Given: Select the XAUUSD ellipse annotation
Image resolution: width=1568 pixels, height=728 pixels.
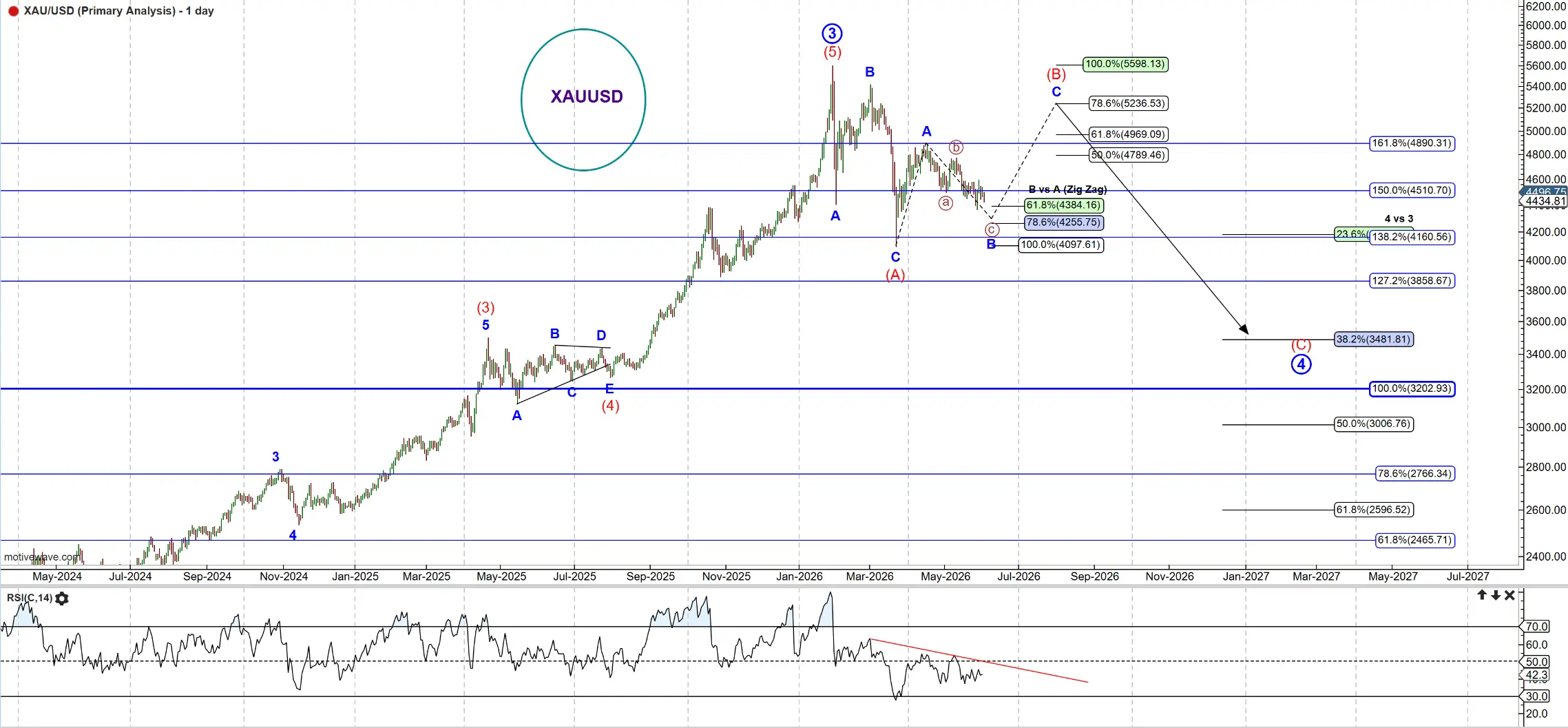Looking at the screenshot, I should click(583, 100).
